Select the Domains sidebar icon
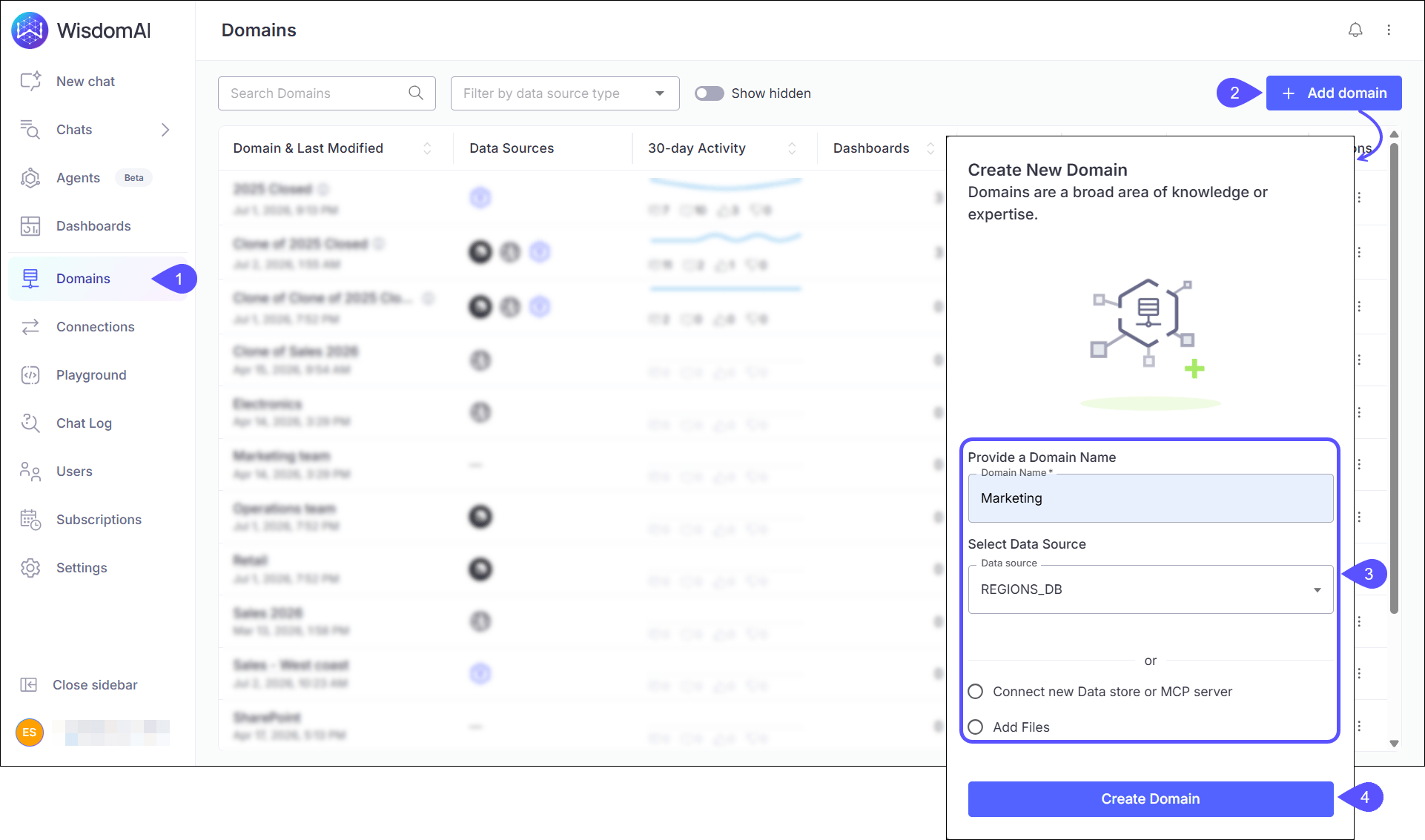Image resolution: width=1425 pixels, height=840 pixels. pyautogui.click(x=30, y=279)
